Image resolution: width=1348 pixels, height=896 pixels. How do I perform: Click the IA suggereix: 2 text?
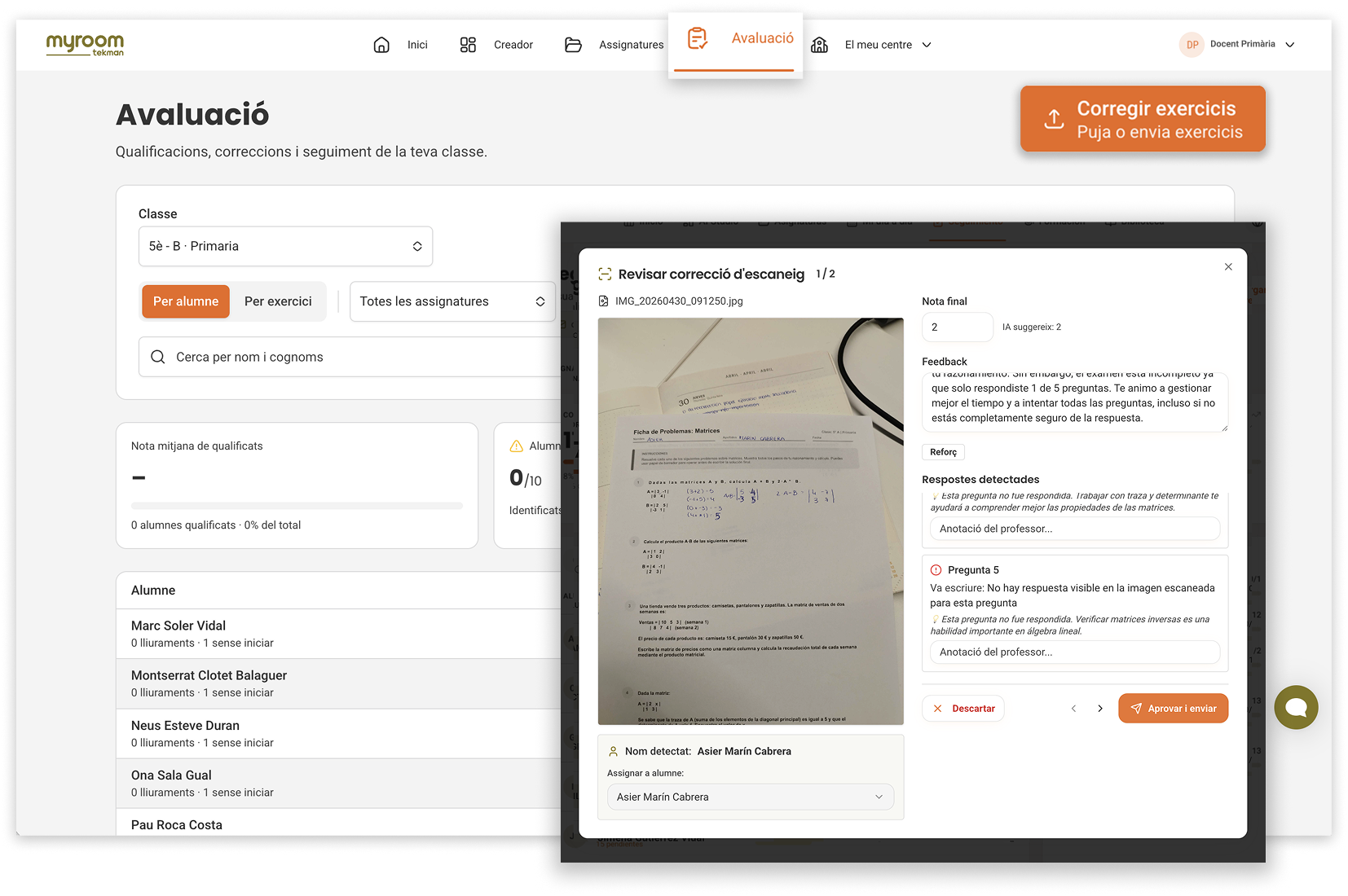click(1032, 327)
